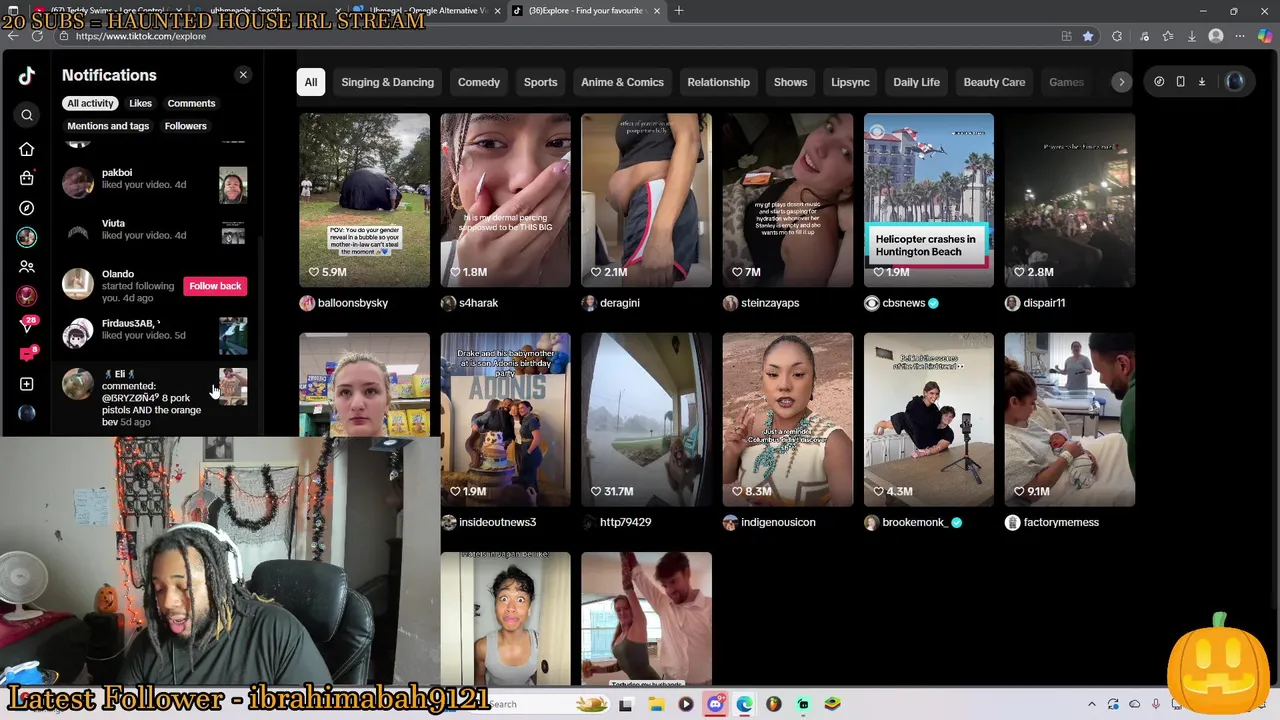The height and width of the screenshot is (720, 1280).
Task: Open the s4harak creator link
Action: (x=478, y=303)
